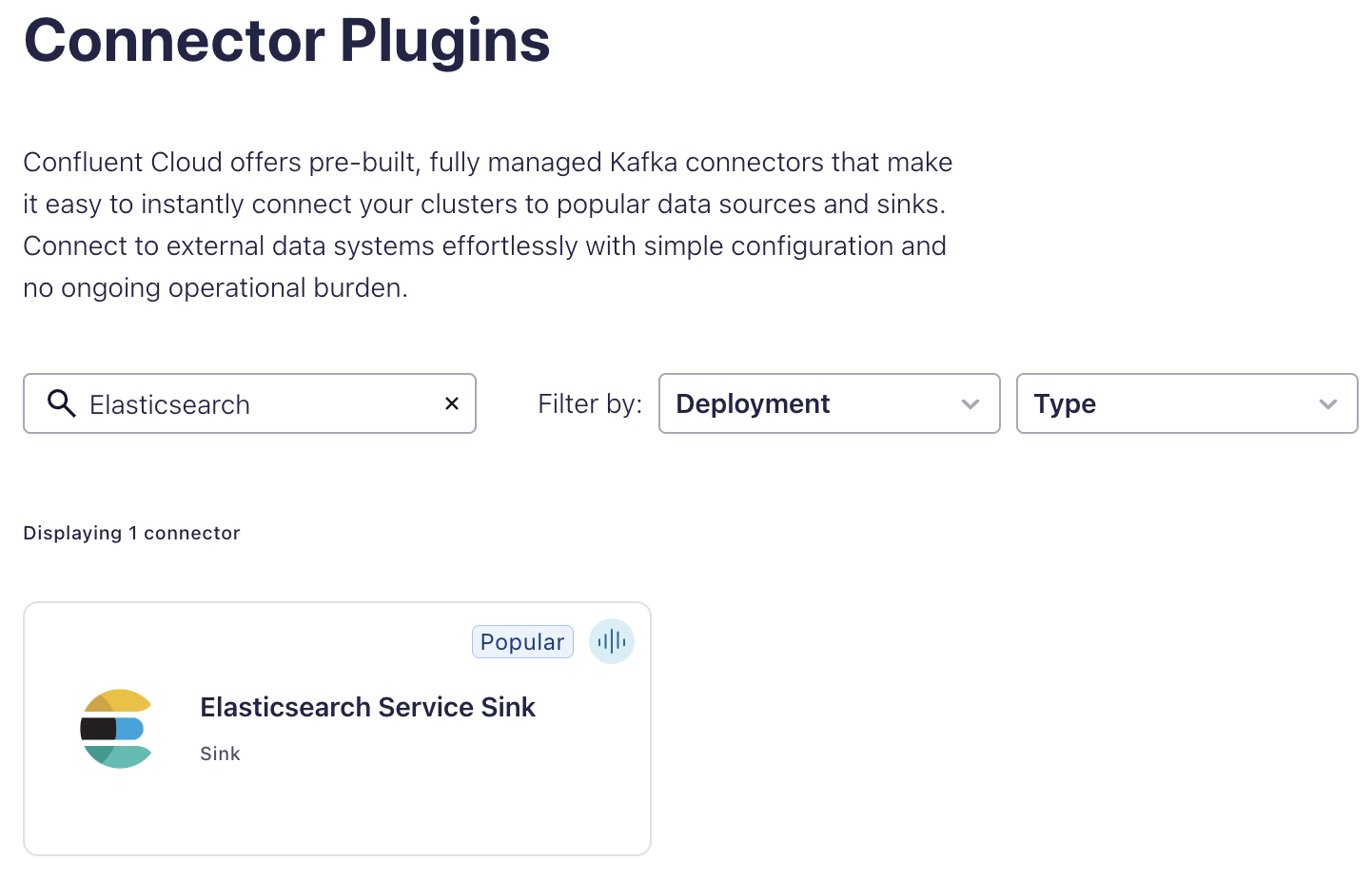Click the Filter by label
This screenshot has width=1372, height=881.
[590, 404]
